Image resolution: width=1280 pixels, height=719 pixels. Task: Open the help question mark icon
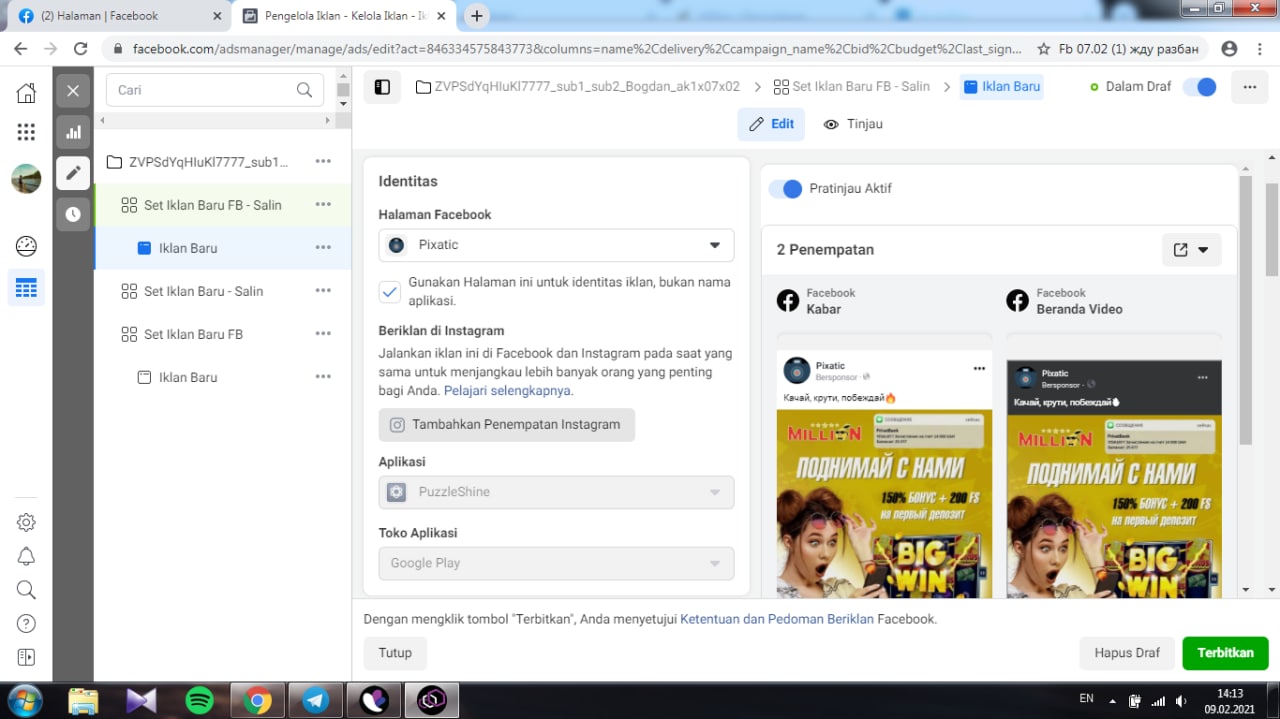tap(26, 624)
